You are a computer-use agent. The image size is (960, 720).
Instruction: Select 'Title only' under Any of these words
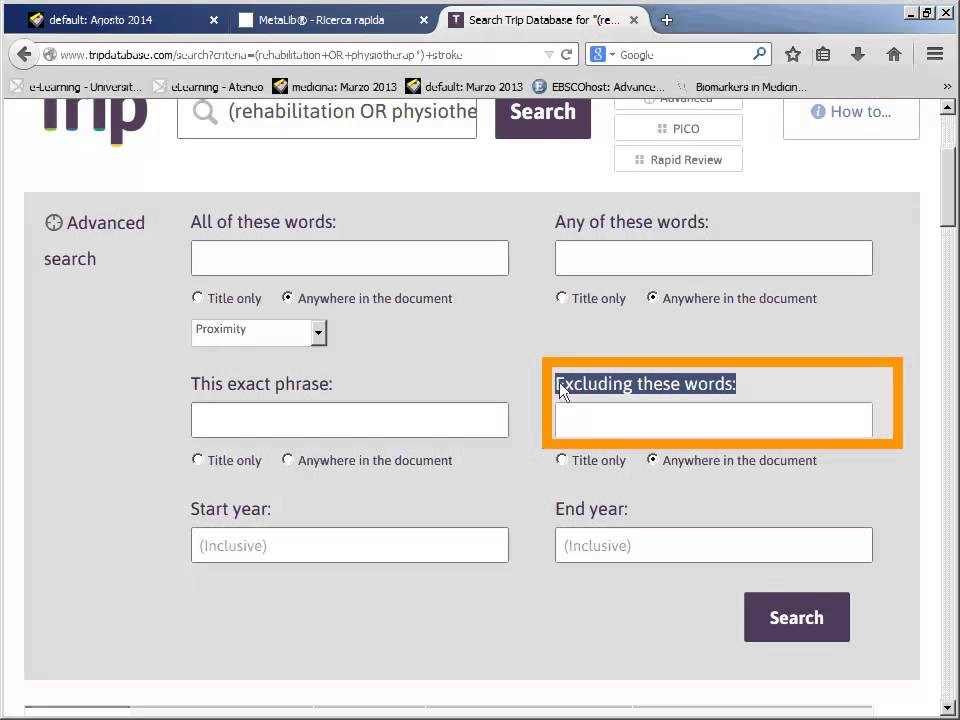click(561, 298)
